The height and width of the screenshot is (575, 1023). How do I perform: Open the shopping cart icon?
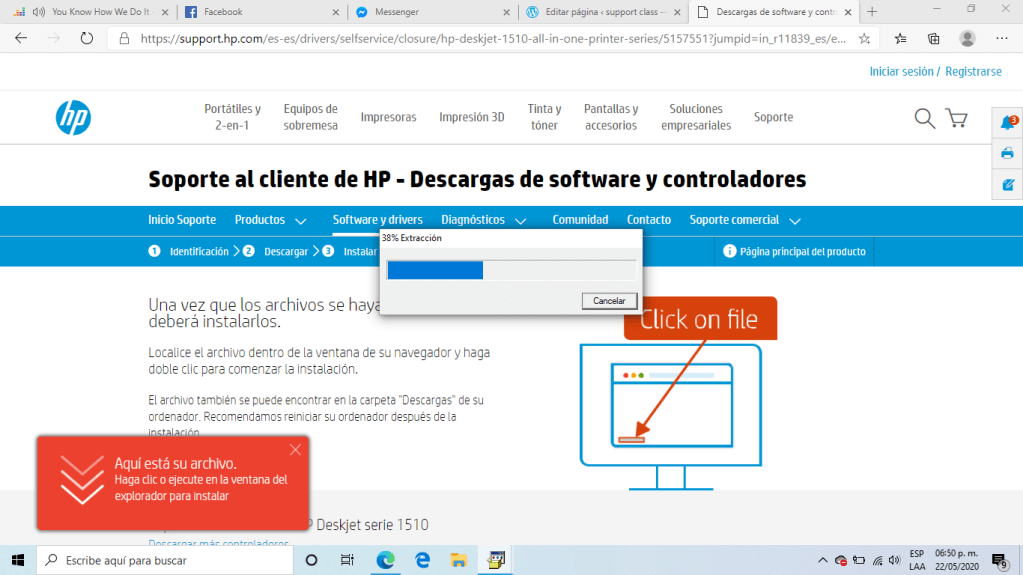pyautogui.click(x=956, y=118)
